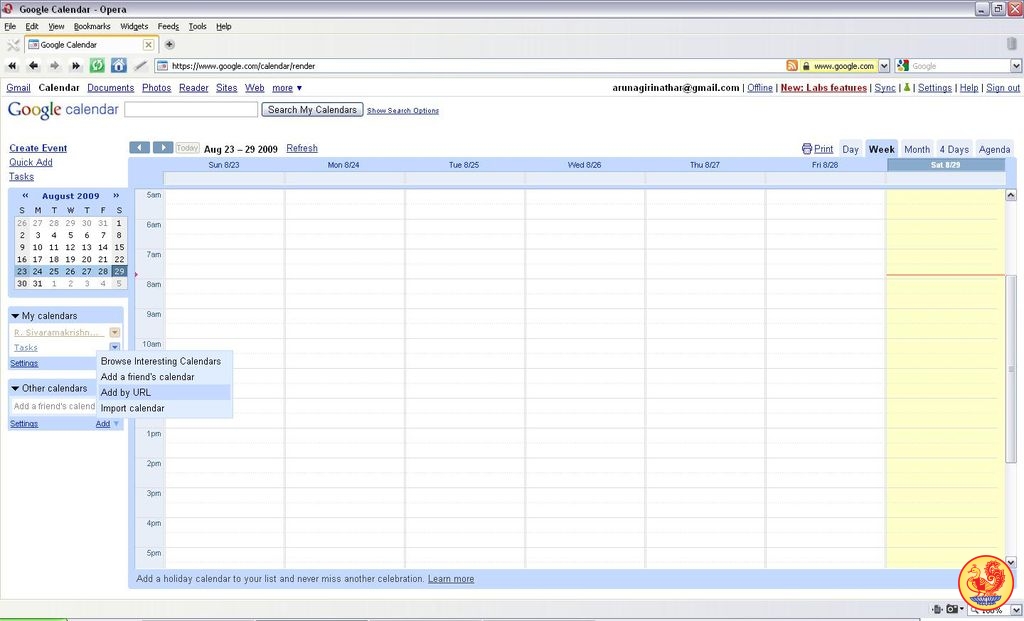
Task: Open the Quick Add link
Action: click(31, 163)
